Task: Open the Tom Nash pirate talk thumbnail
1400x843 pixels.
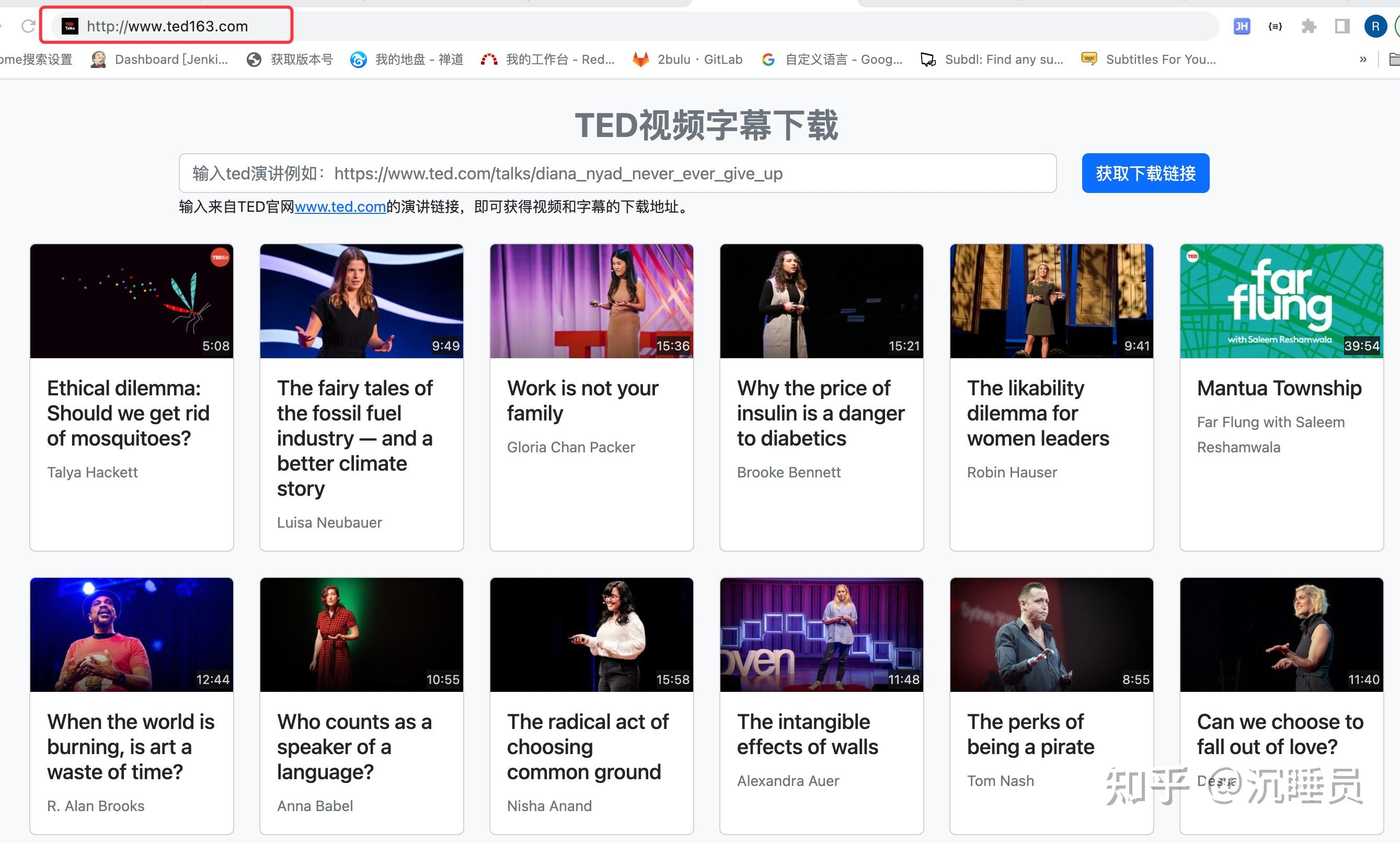Action: pos(1051,634)
